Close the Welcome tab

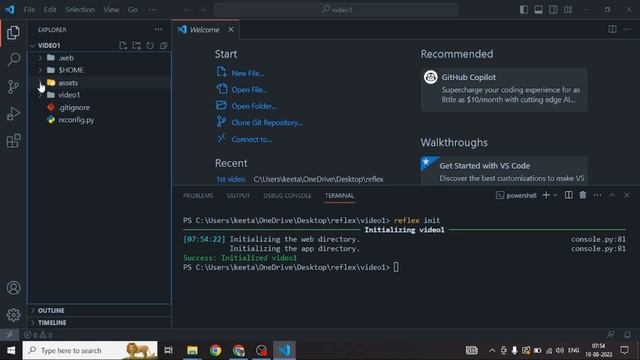tap(231, 29)
